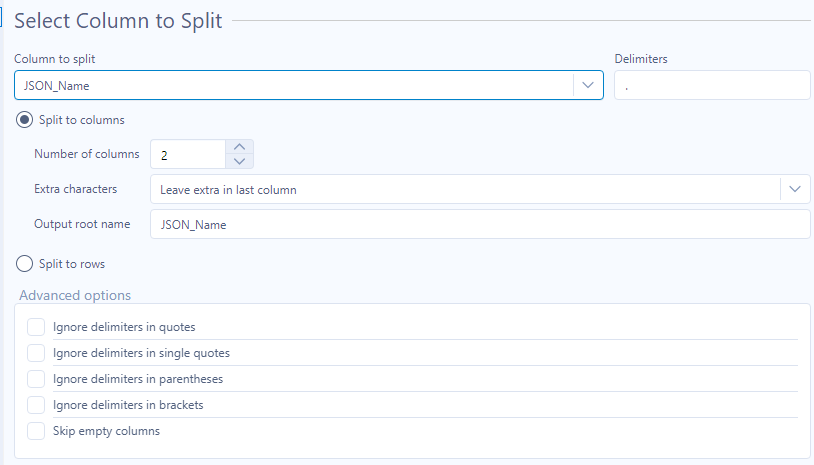Click the Number of columns value field
Image resolution: width=814 pixels, height=465 pixels.
188,154
